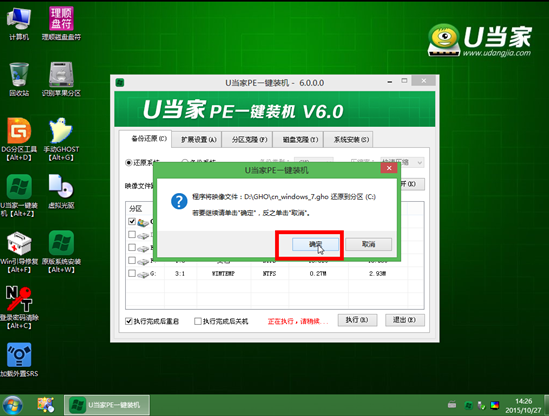Open the 加载外置SRS desktop icon

19,360
